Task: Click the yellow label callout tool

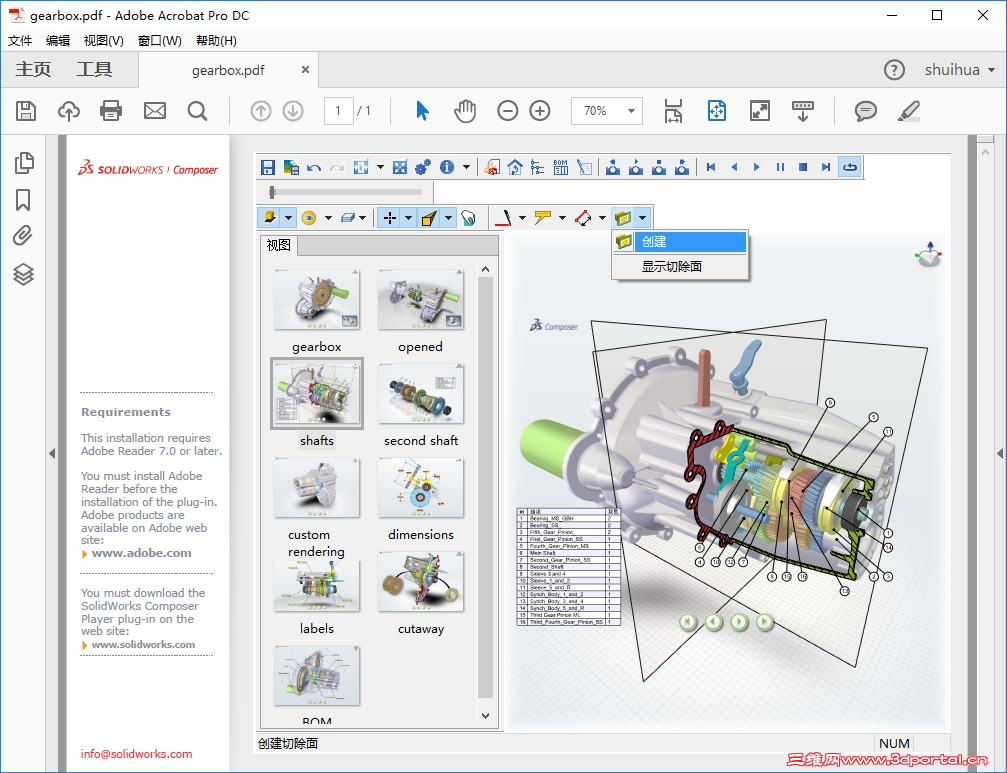Action: click(x=543, y=218)
